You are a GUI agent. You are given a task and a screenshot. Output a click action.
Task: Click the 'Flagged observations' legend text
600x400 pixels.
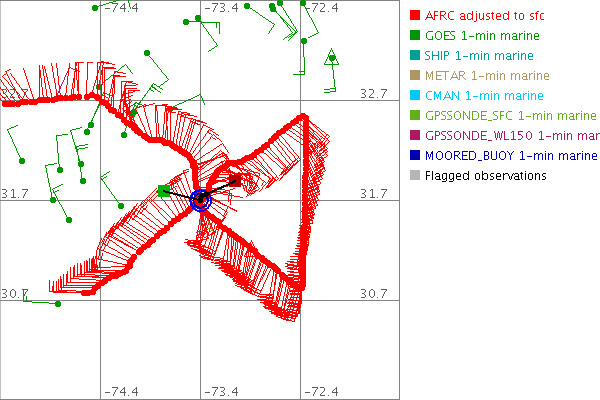click(x=485, y=176)
